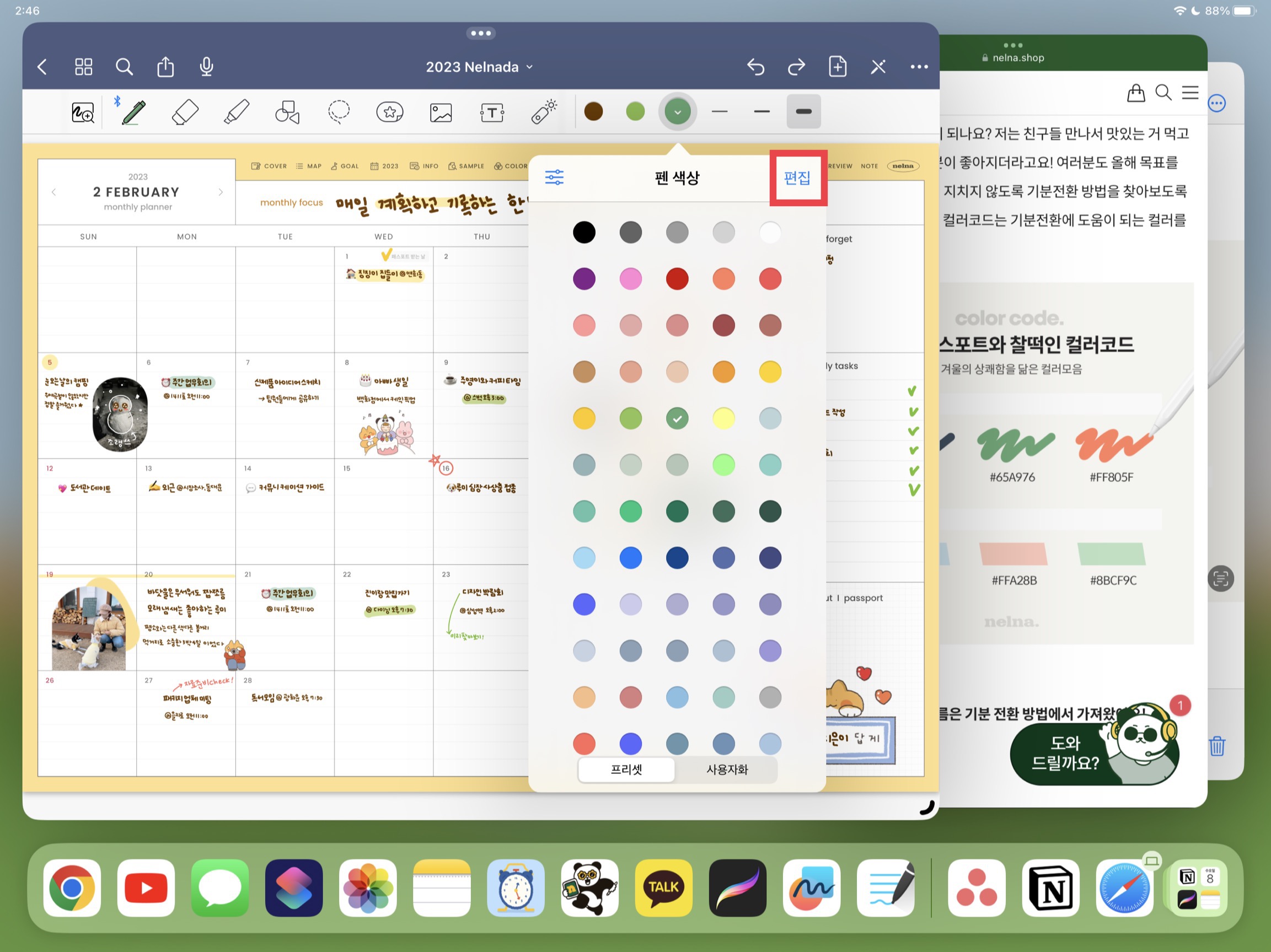This screenshot has width=1271, height=952.
Task: Select the Text box tool
Action: pos(492,112)
